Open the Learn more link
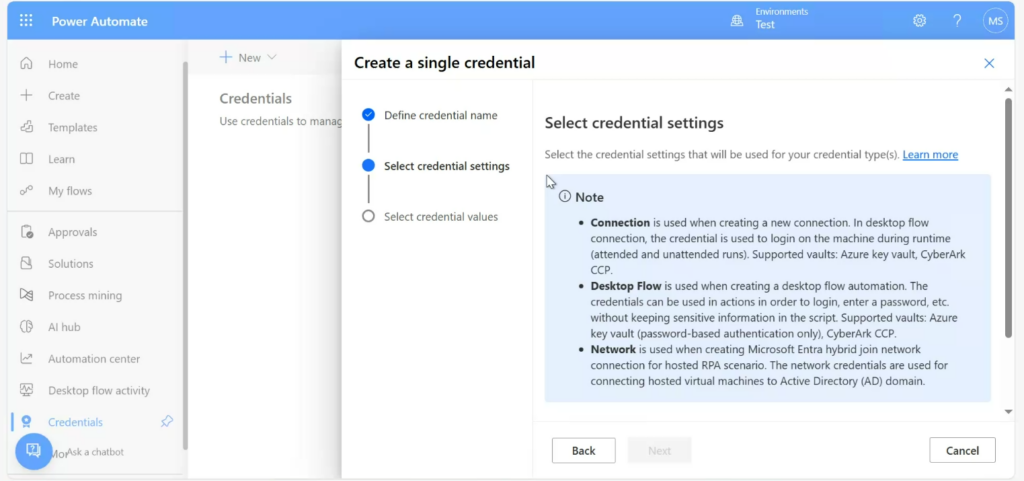 coord(930,155)
